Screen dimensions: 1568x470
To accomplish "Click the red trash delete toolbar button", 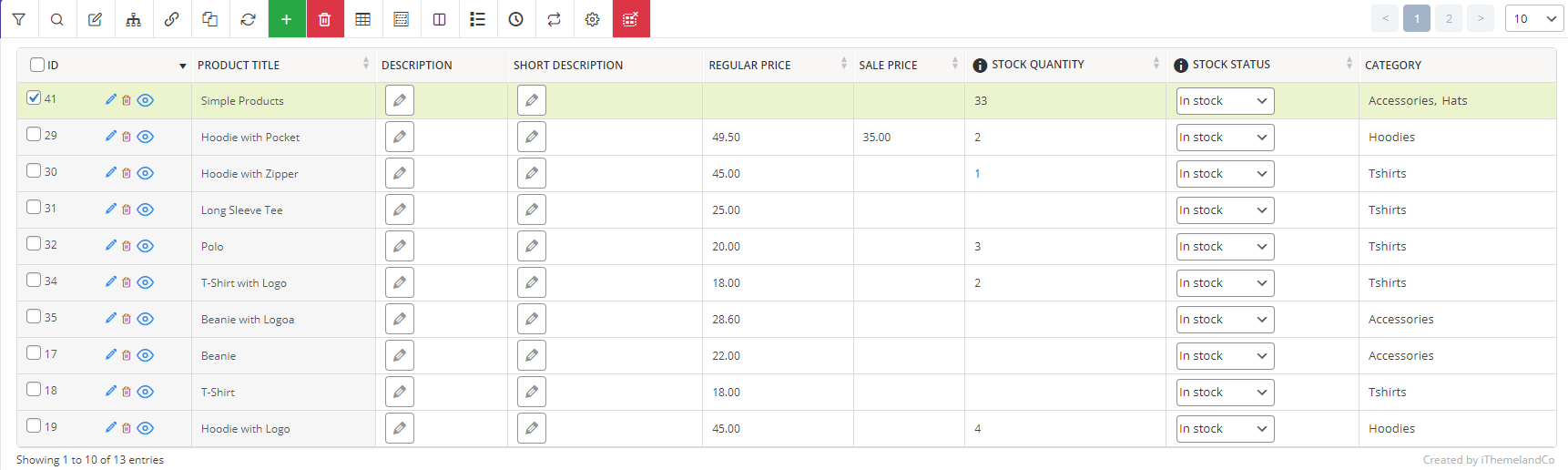I will 325,19.
